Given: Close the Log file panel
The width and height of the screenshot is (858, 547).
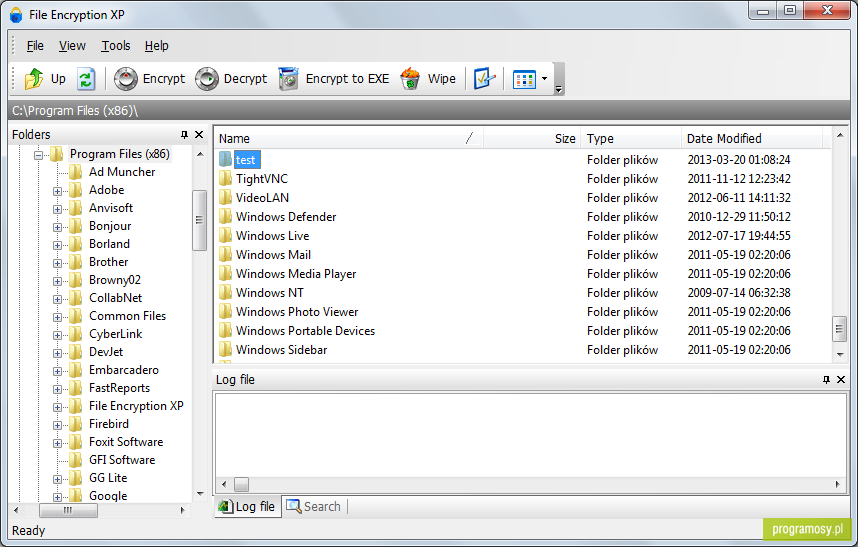Looking at the screenshot, I should [x=841, y=380].
